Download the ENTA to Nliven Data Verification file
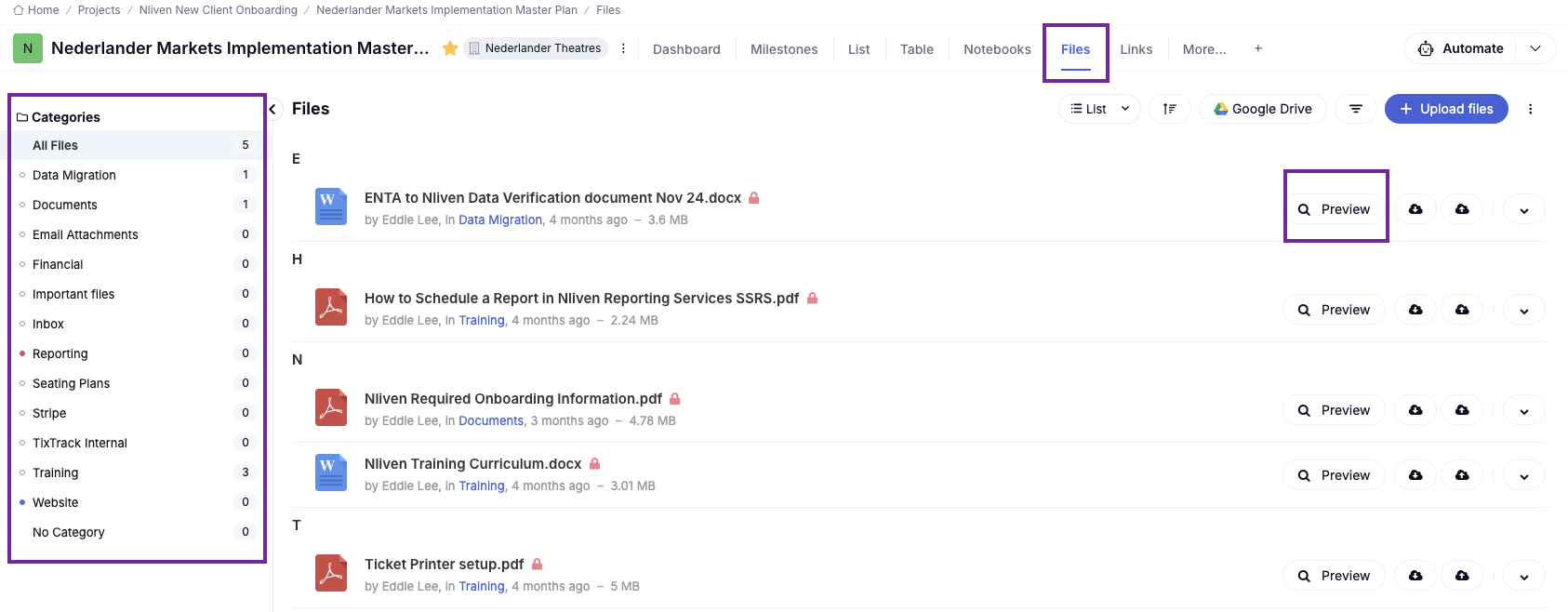The image size is (1568, 612). [x=1415, y=209]
